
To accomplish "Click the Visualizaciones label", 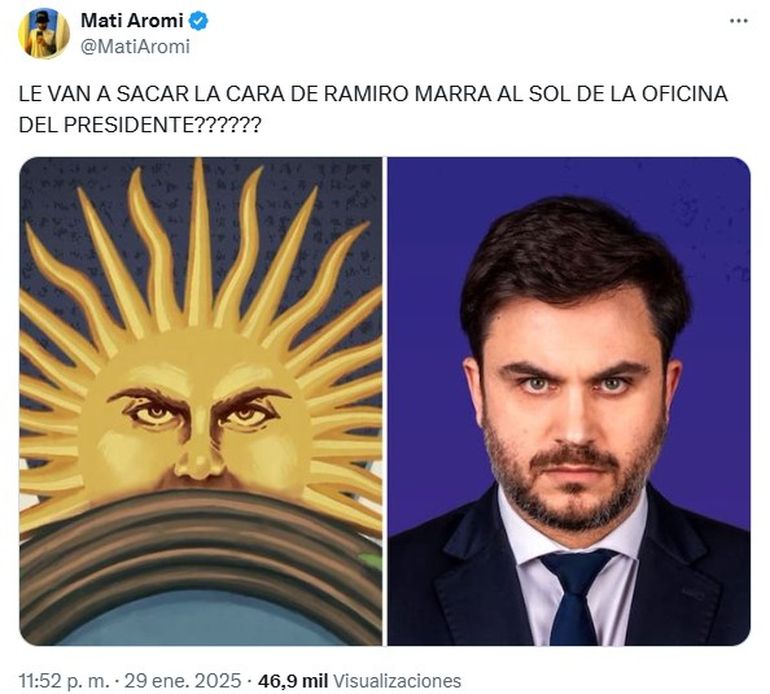I will [x=397, y=681].
